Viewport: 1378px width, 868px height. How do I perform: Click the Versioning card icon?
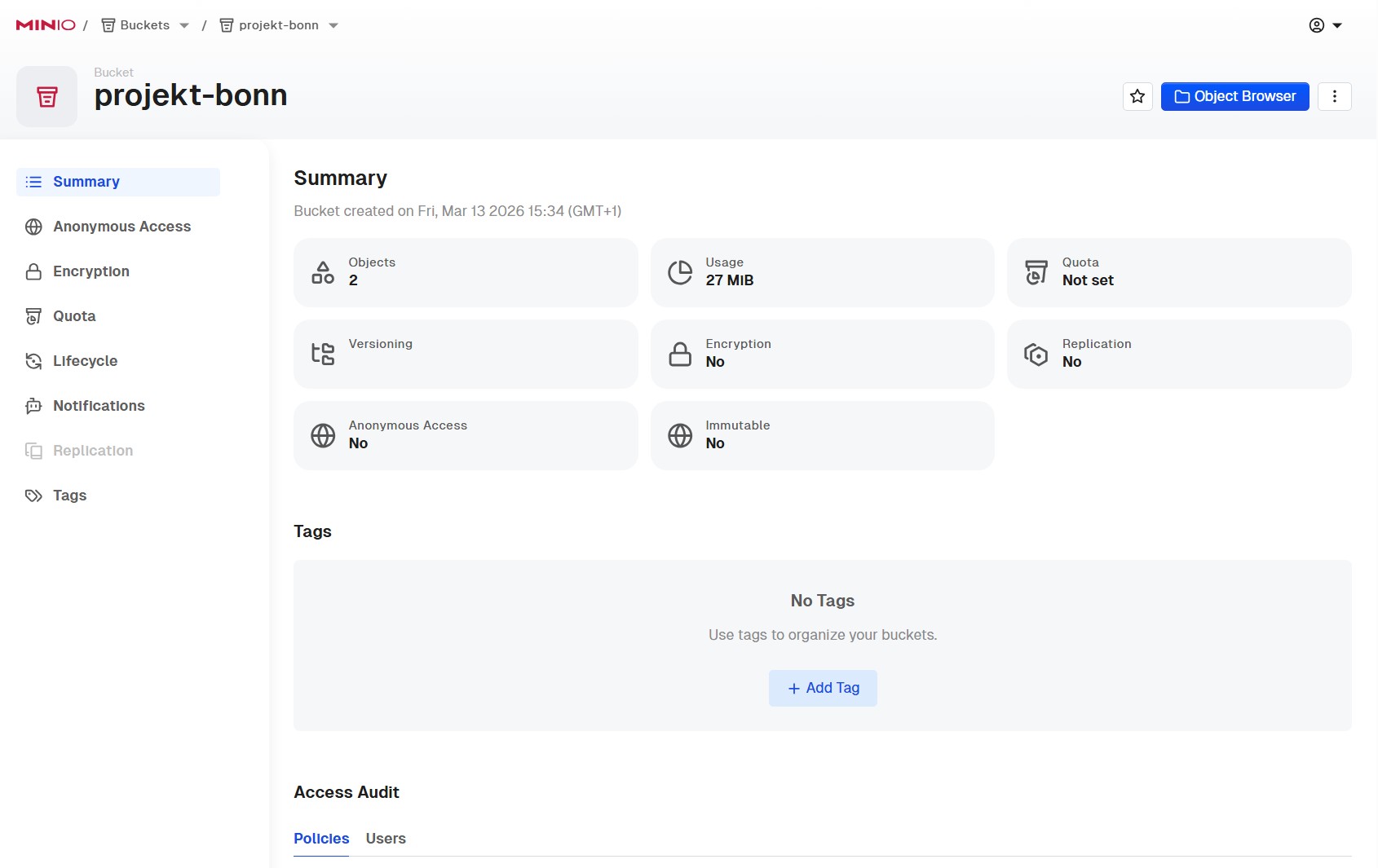pos(323,354)
